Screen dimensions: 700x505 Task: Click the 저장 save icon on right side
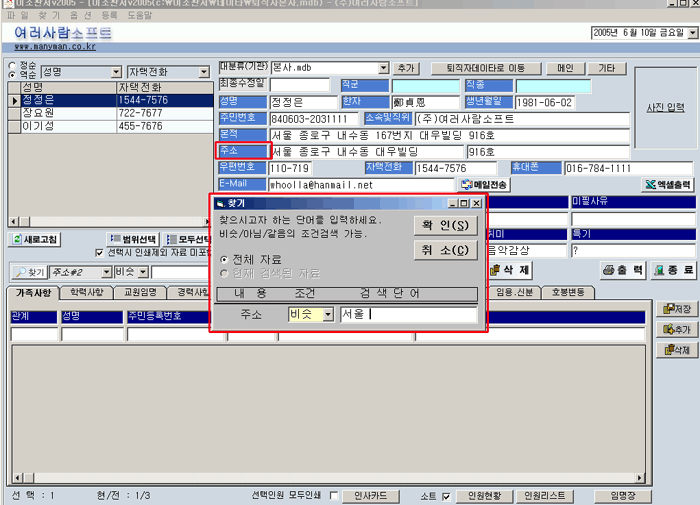pyautogui.click(x=676, y=309)
